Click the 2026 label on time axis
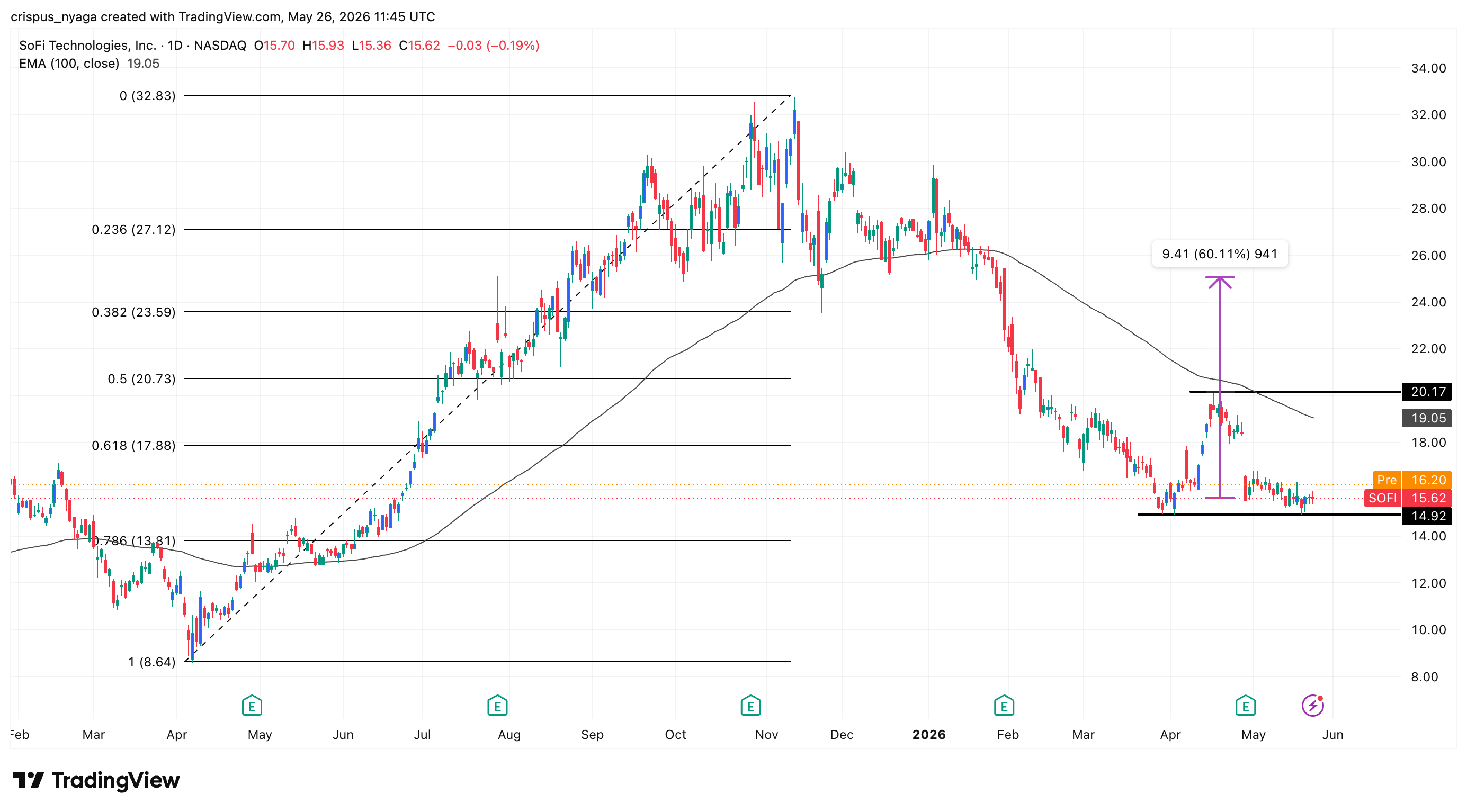The image size is (1467, 812). (x=929, y=735)
